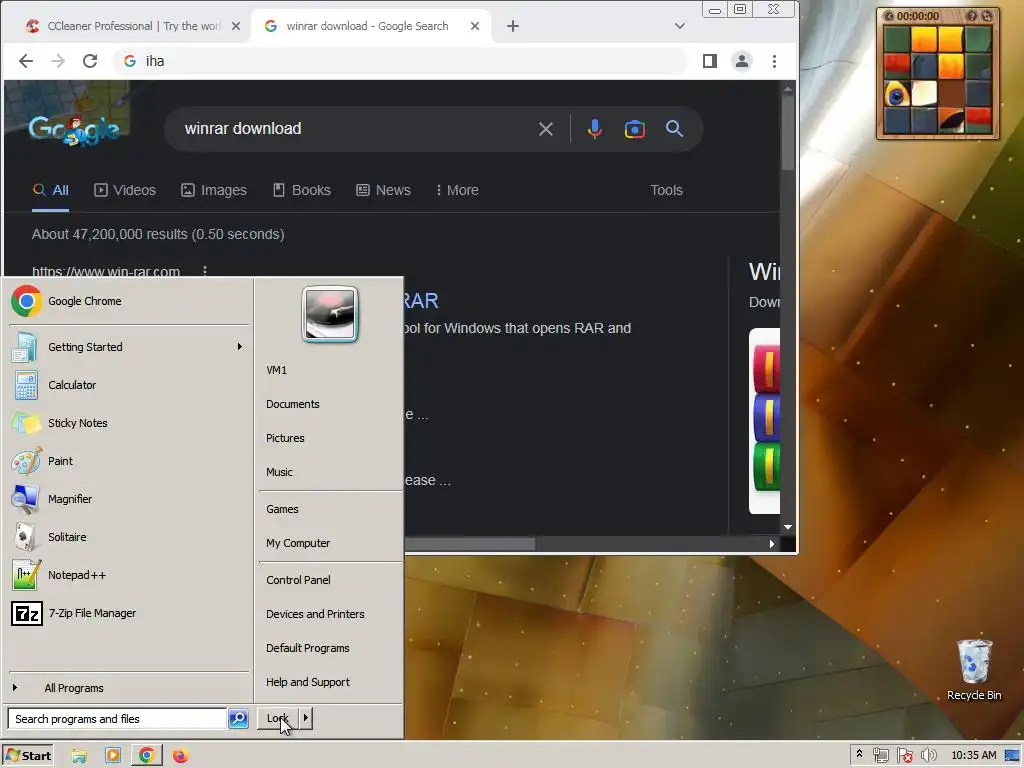Toggle Chrome side panel
This screenshot has width=1024, height=768.
click(x=709, y=61)
